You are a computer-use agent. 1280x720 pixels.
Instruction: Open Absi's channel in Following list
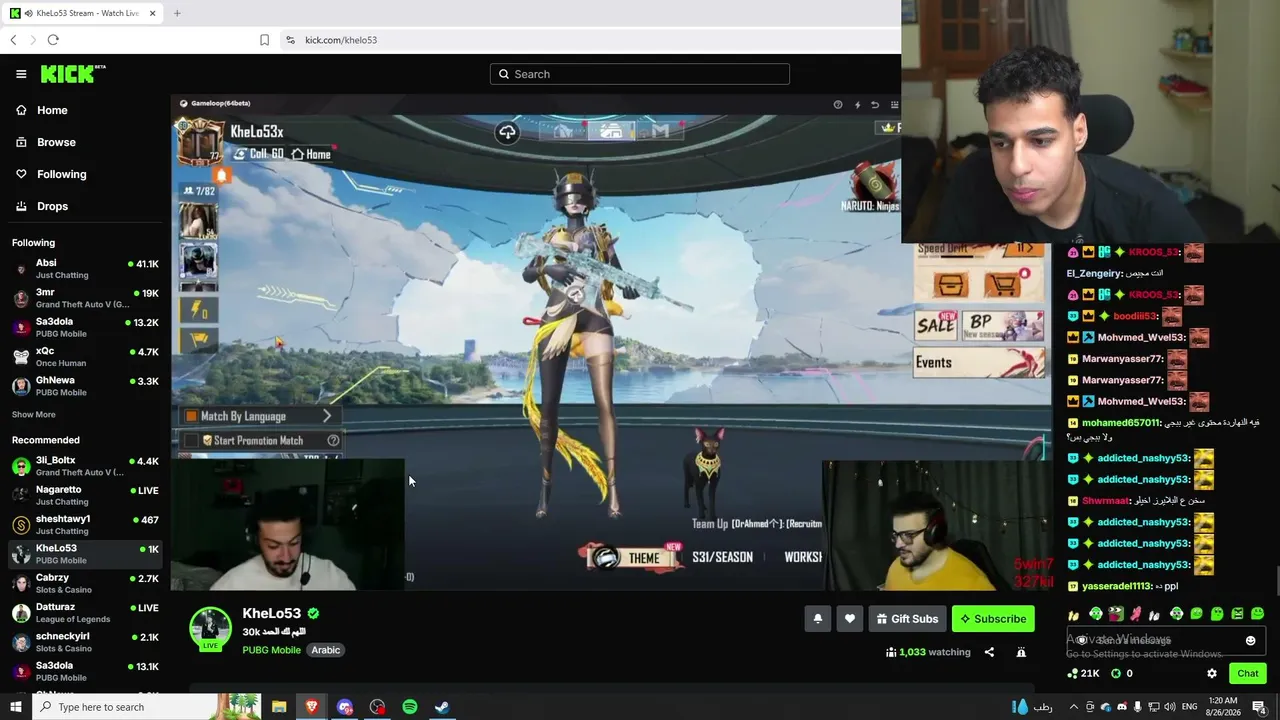[84, 269]
